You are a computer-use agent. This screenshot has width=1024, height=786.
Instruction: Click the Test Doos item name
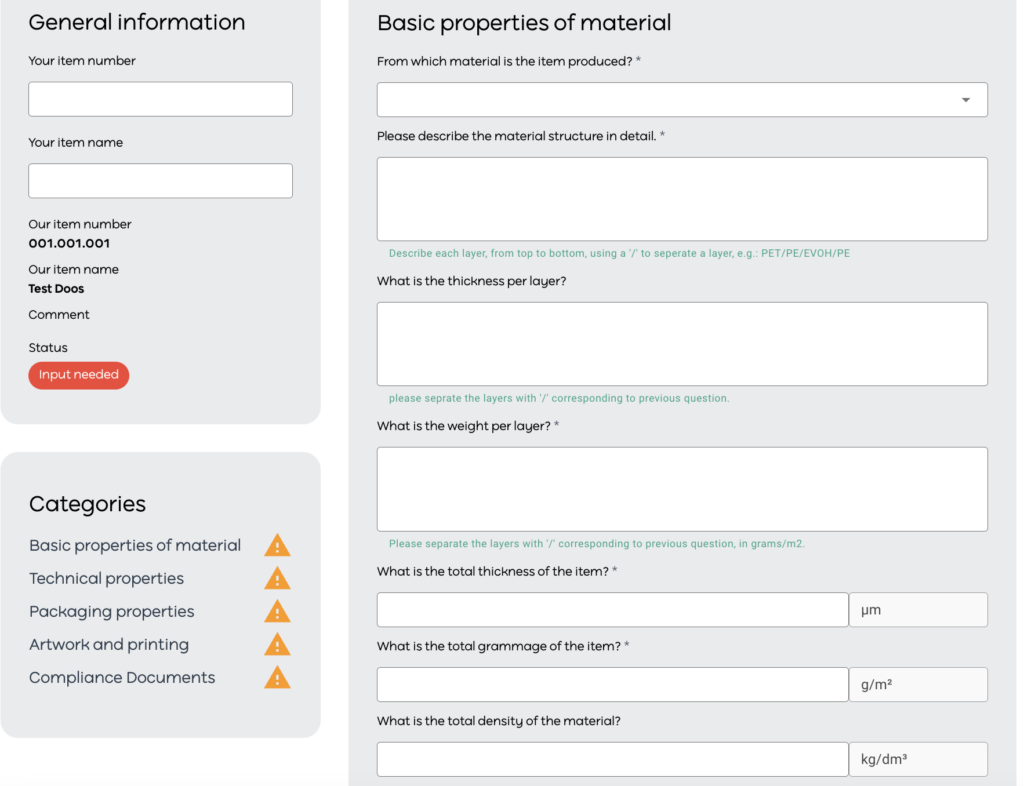tap(56, 289)
